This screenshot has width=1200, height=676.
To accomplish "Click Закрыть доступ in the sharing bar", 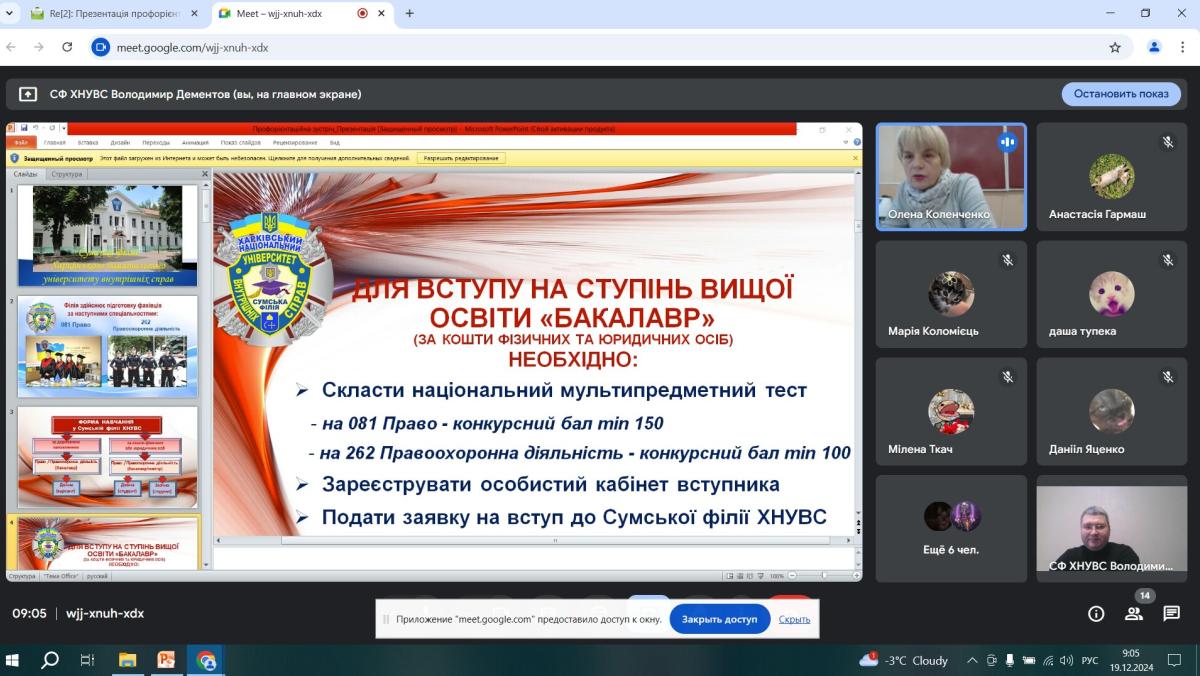I will (720, 619).
